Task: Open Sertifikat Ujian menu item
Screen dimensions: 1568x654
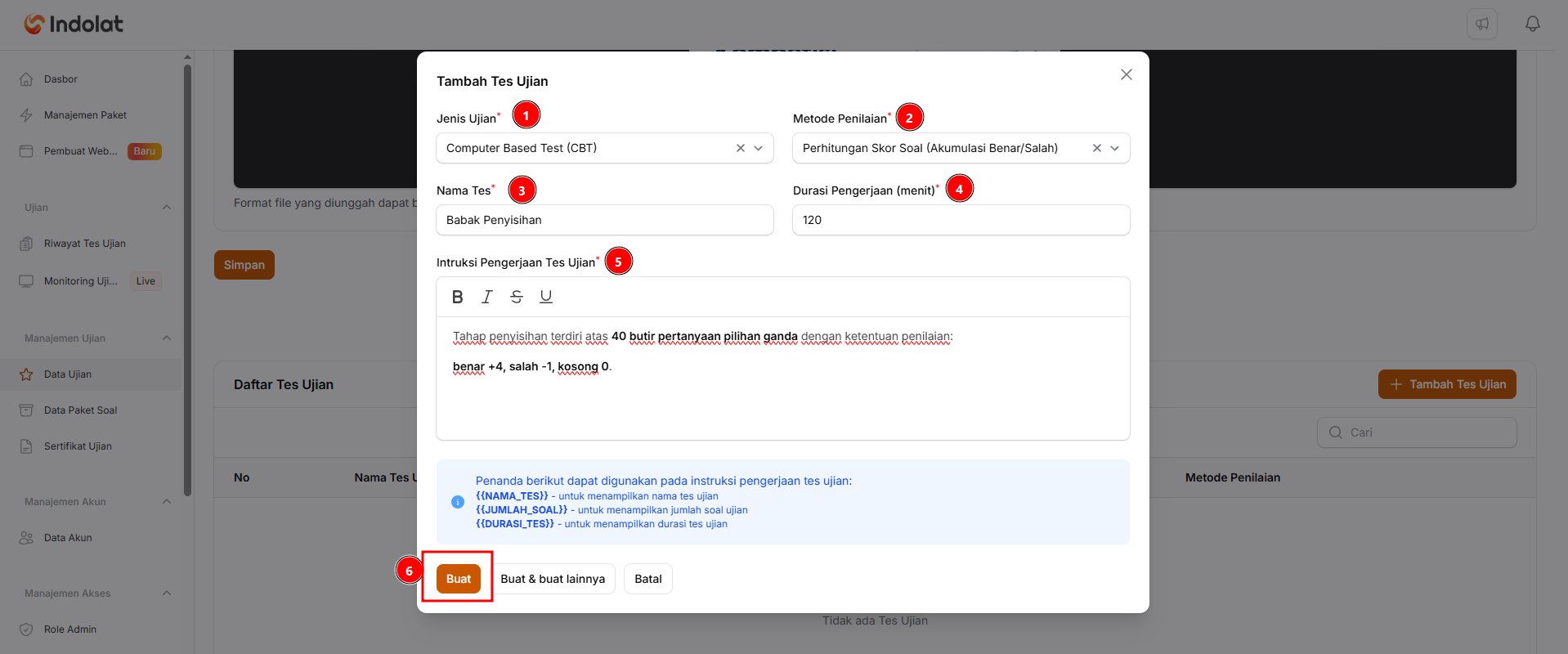Action: (x=91, y=446)
